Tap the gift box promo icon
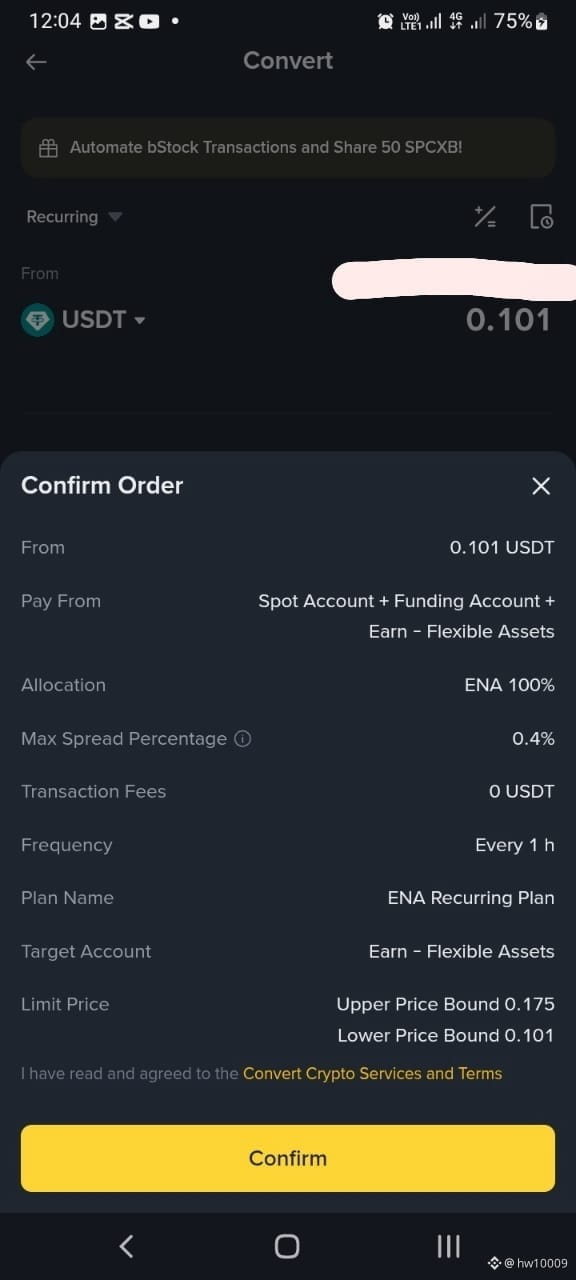Image resolution: width=576 pixels, height=1280 pixels. coord(48,148)
